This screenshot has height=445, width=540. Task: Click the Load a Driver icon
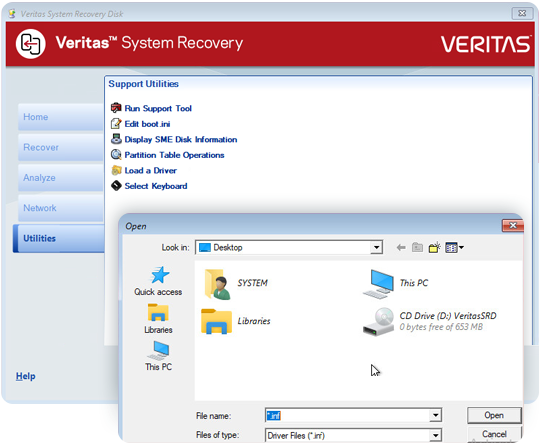(x=116, y=170)
